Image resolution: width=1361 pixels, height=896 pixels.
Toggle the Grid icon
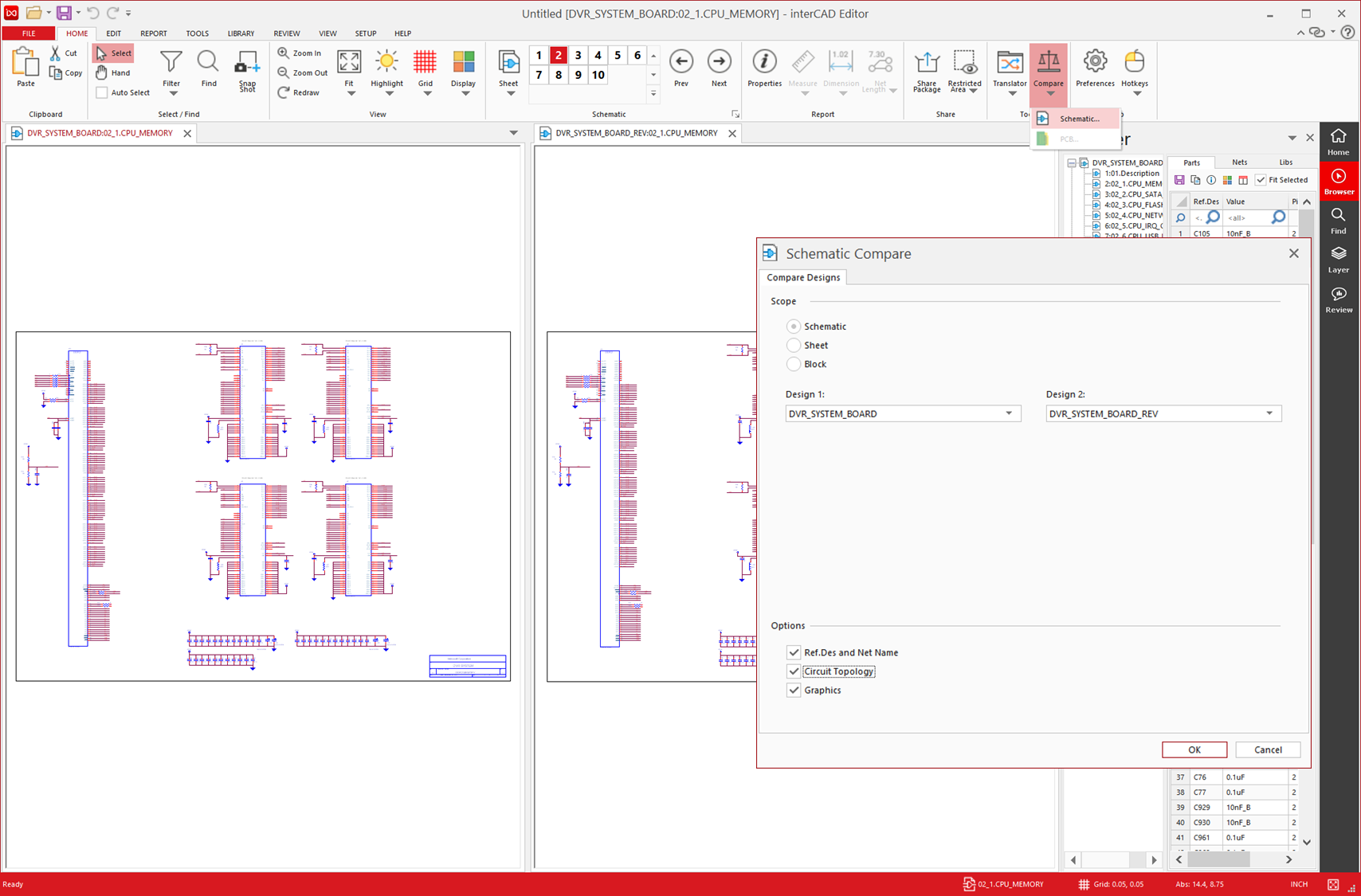426,62
